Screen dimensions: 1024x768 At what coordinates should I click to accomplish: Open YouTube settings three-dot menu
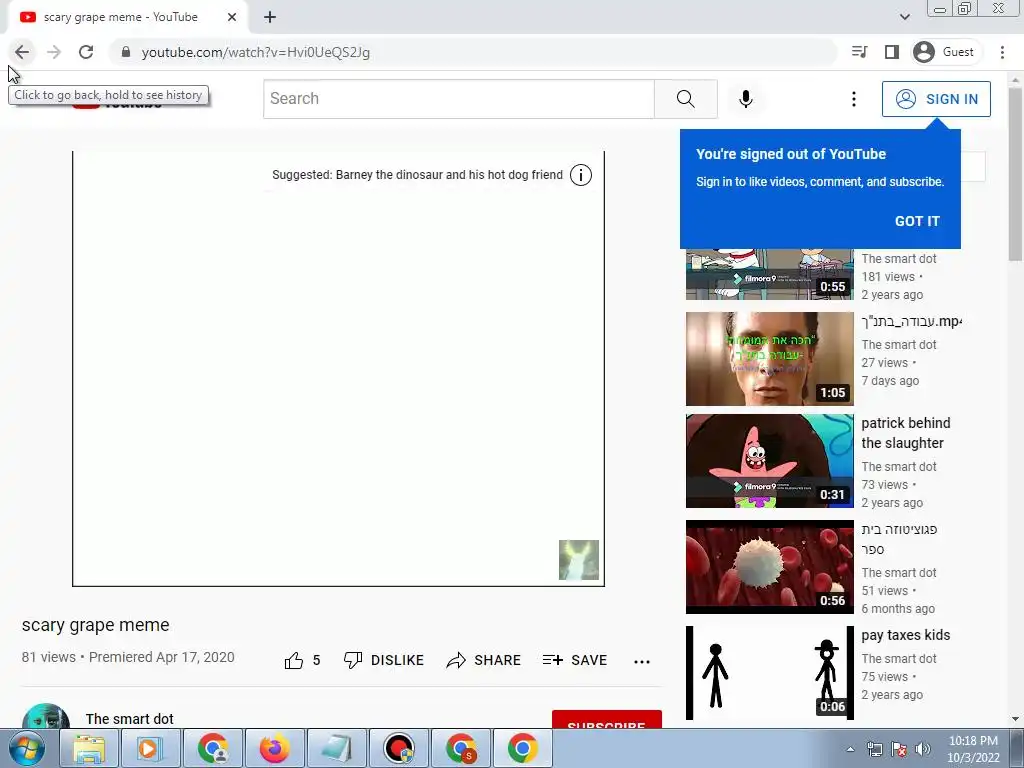click(x=854, y=99)
